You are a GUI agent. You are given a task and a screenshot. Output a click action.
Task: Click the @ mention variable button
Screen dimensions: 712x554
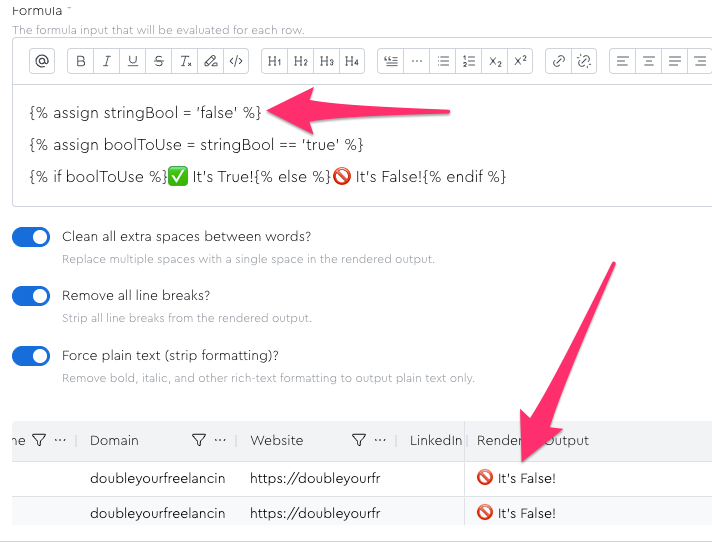coord(42,61)
